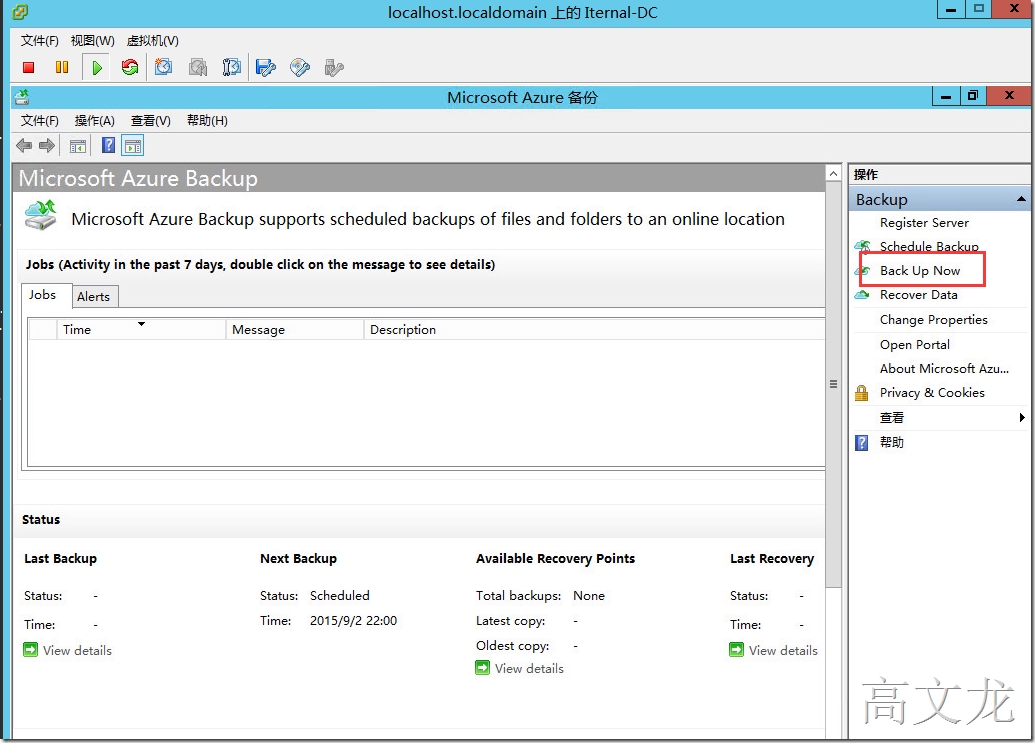Click View details under Available Recovery Points
Viewport: 1035px width, 743px height.
[x=529, y=668]
